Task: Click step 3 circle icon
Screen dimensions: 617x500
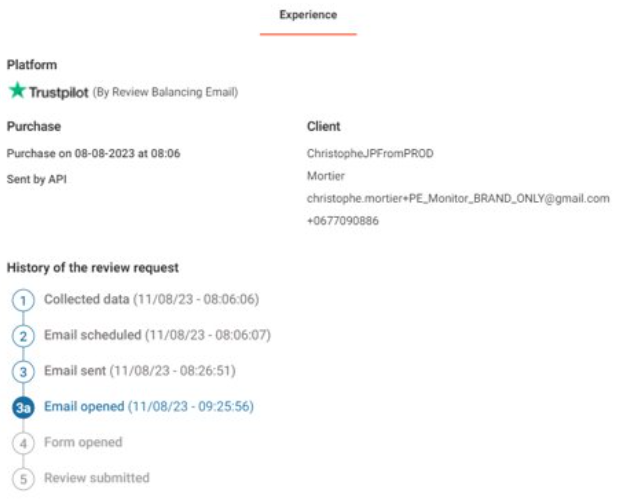Action: coord(25,372)
